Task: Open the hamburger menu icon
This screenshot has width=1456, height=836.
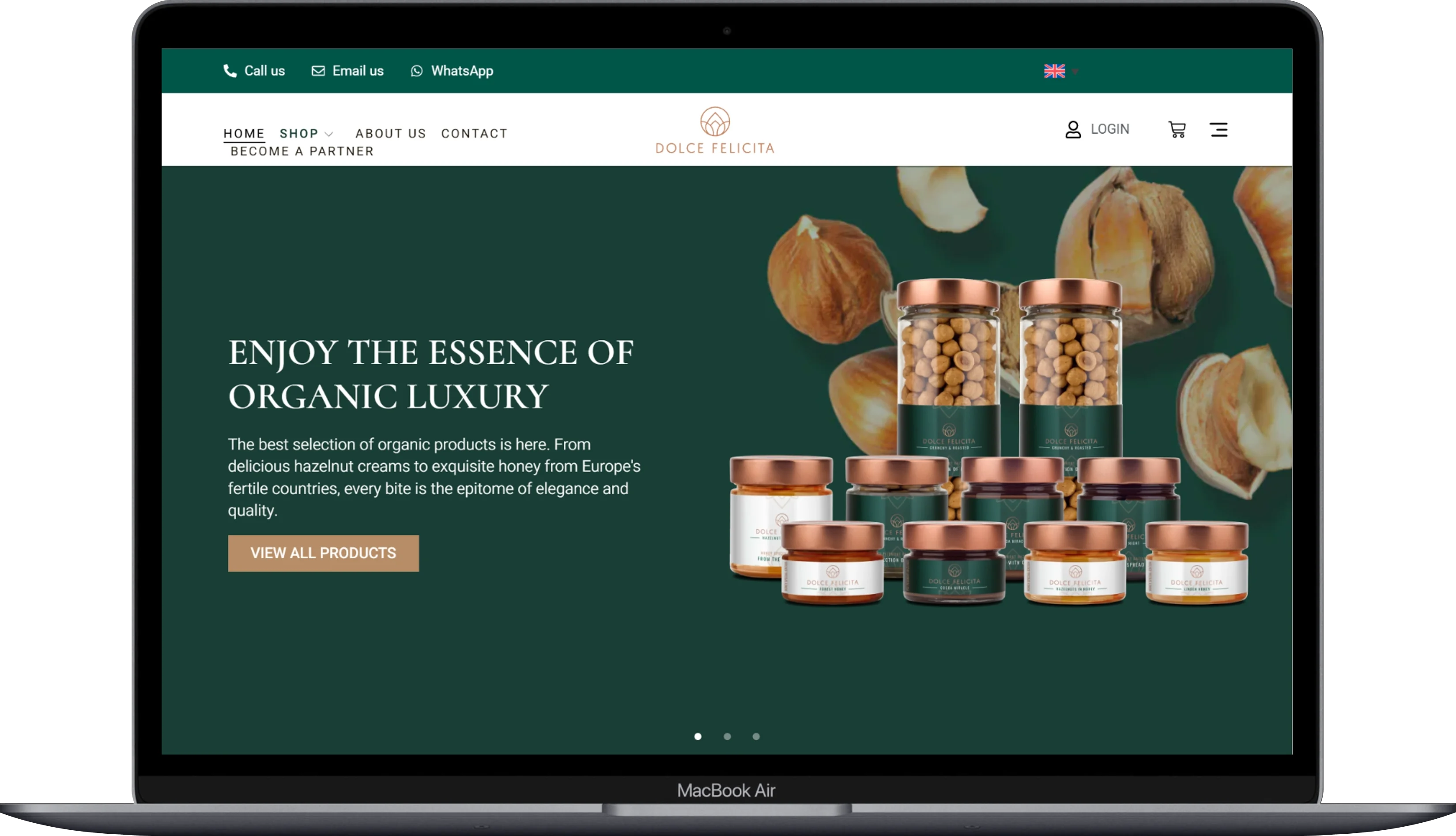Action: click(x=1218, y=130)
